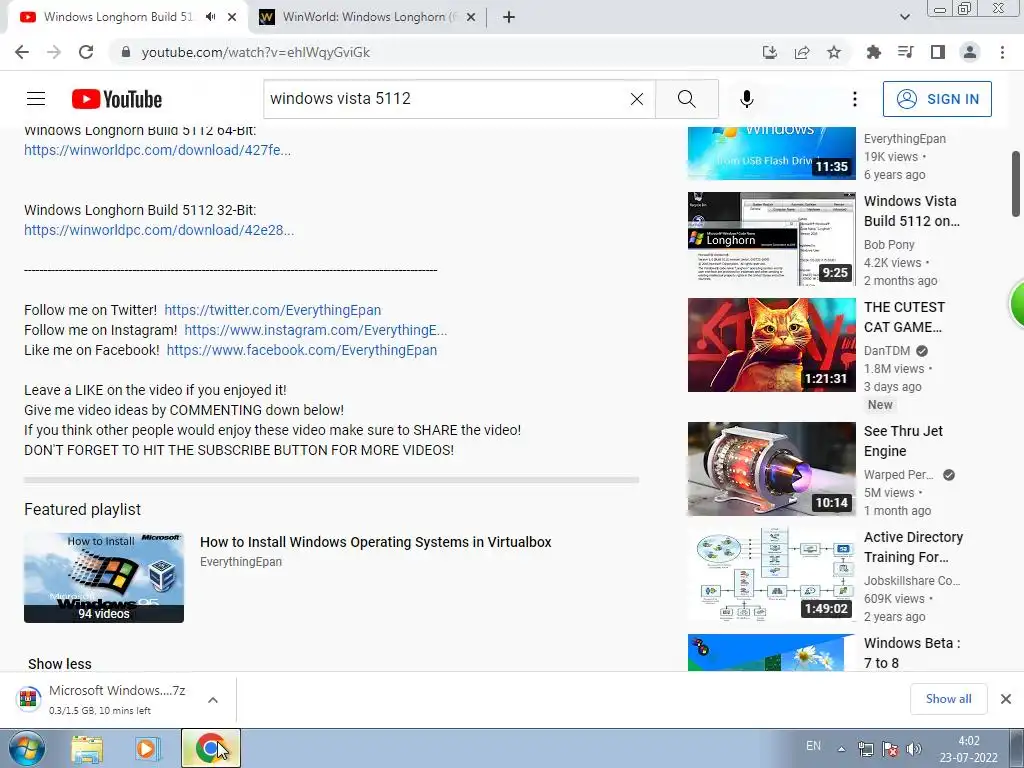Image resolution: width=1024 pixels, height=768 pixels.
Task: Show hidden tray icons arrow
Action: (841, 749)
